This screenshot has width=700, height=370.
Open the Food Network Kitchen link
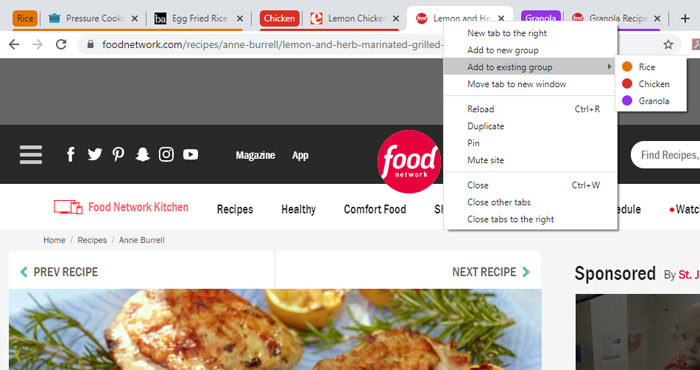coord(121,207)
